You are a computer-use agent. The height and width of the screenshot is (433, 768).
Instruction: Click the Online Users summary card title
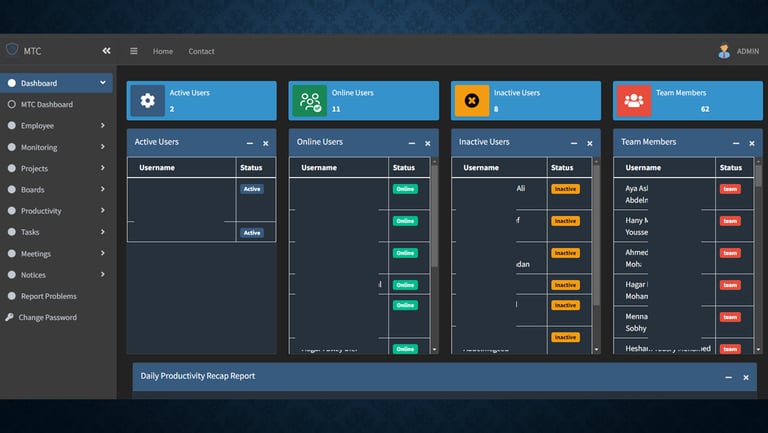click(x=352, y=93)
